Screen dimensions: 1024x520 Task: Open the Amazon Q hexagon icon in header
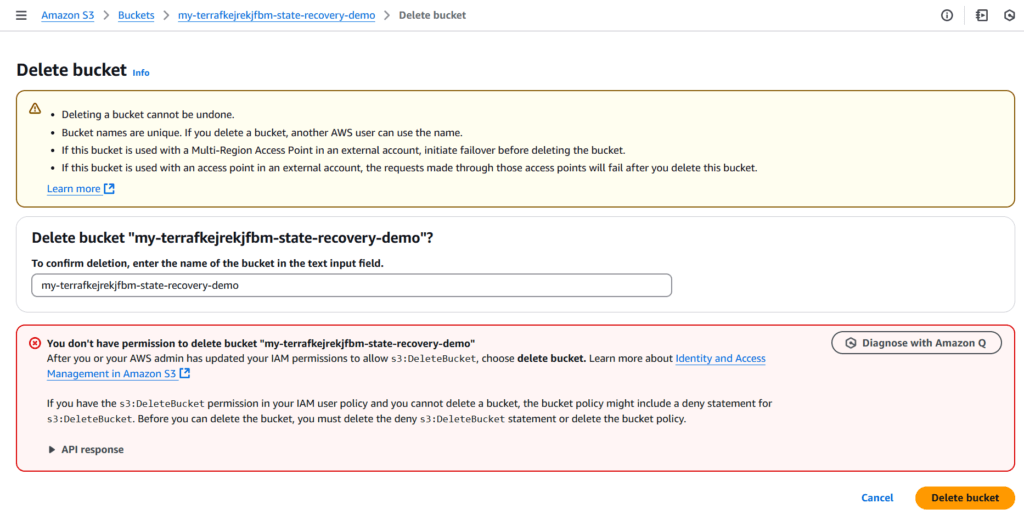pos(1009,15)
